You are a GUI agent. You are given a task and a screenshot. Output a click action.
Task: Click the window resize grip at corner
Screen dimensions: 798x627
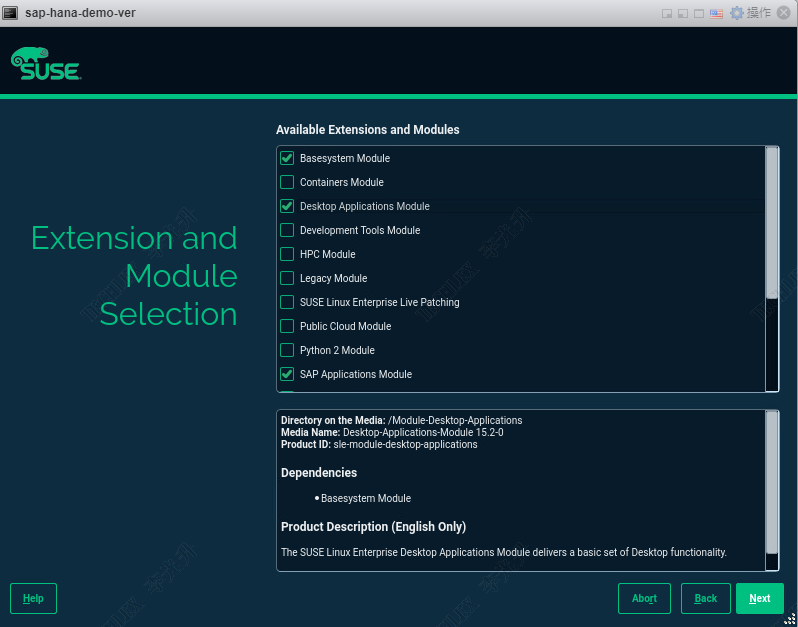click(x=790, y=620)
